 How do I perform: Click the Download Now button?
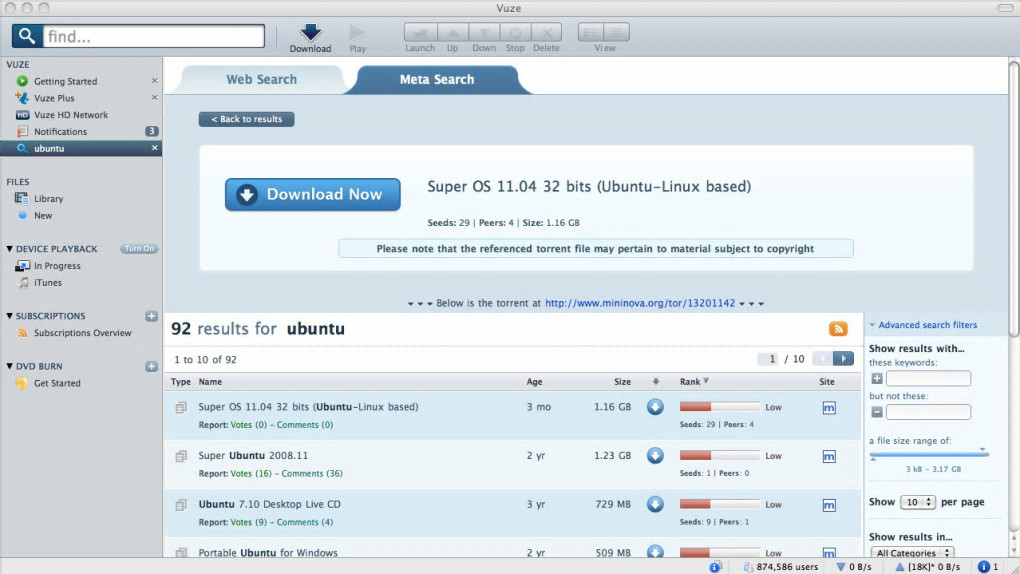click(313, 195)
